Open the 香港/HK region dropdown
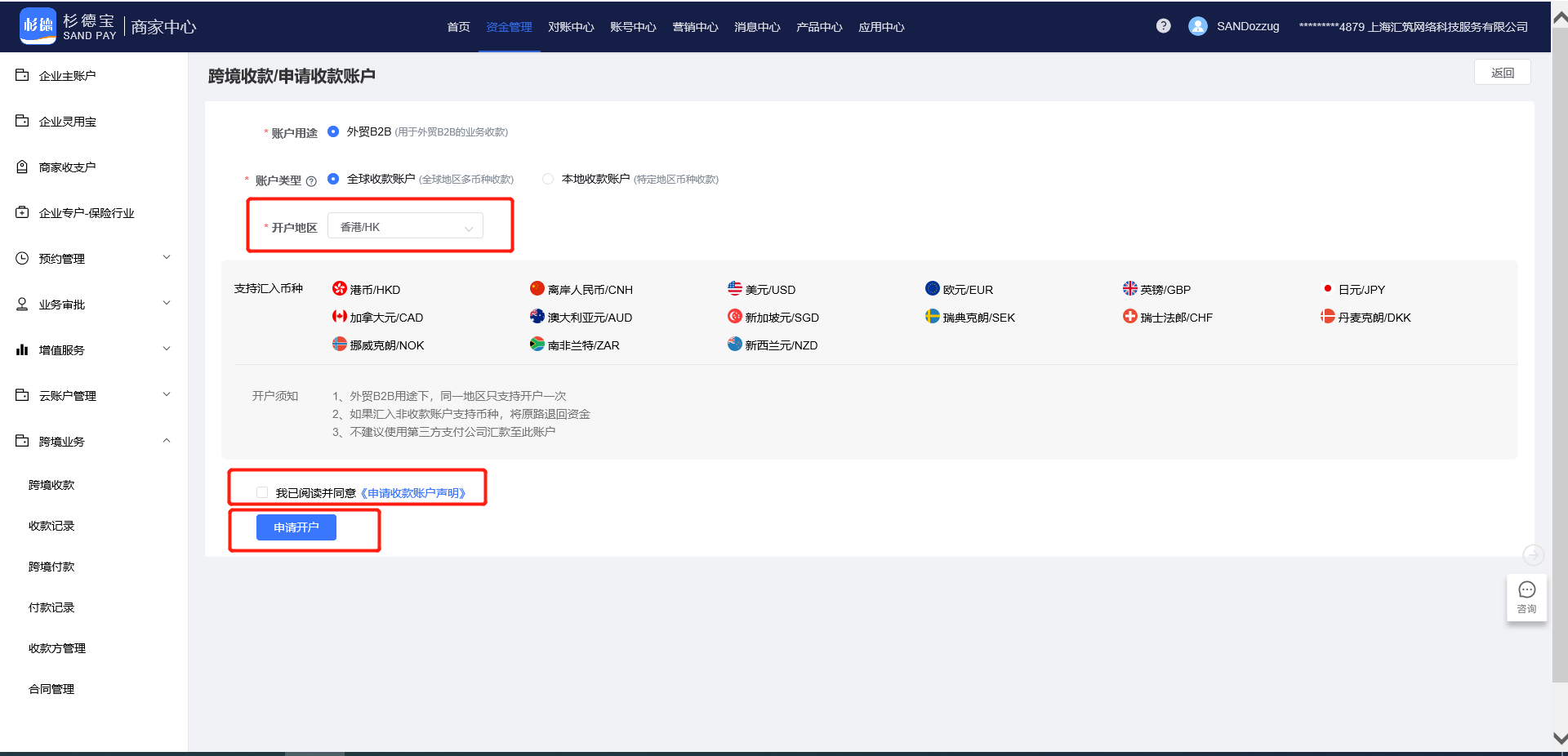 click(x=404, y=225)
